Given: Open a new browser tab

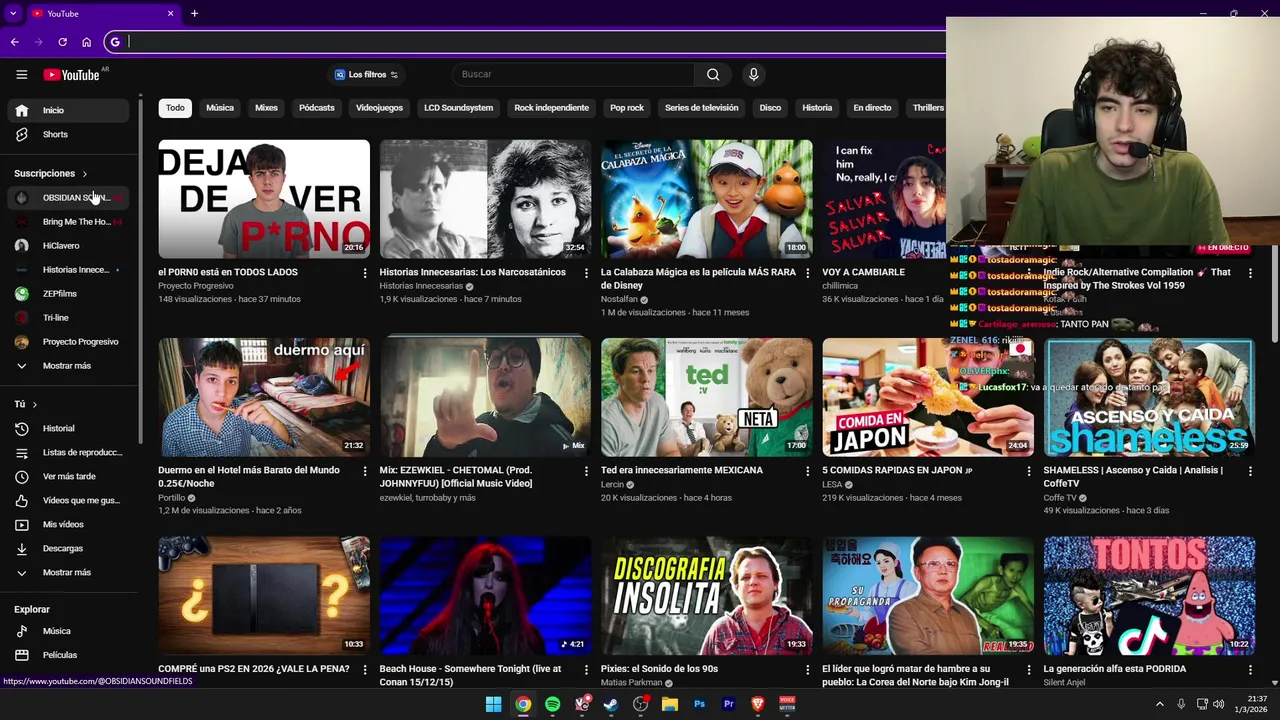Looking at the screenshot, I should [x=194, y=13].
